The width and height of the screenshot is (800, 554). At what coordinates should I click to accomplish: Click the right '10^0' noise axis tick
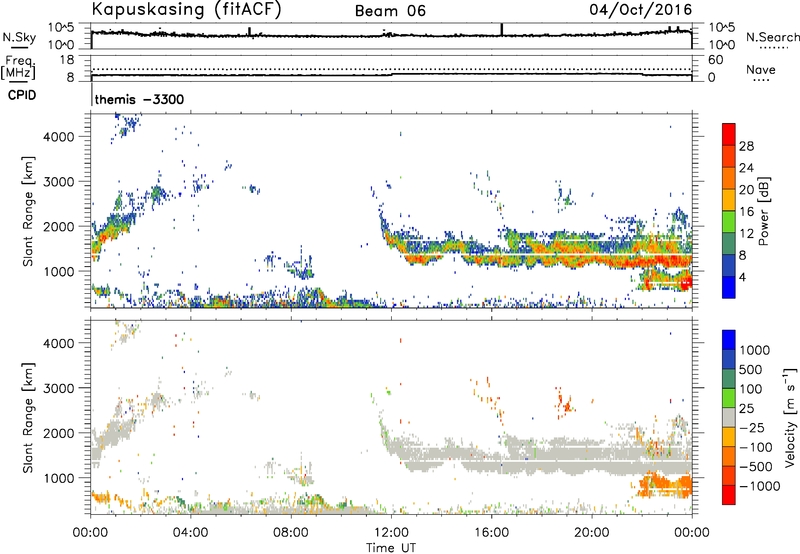[x=721, y=45]
